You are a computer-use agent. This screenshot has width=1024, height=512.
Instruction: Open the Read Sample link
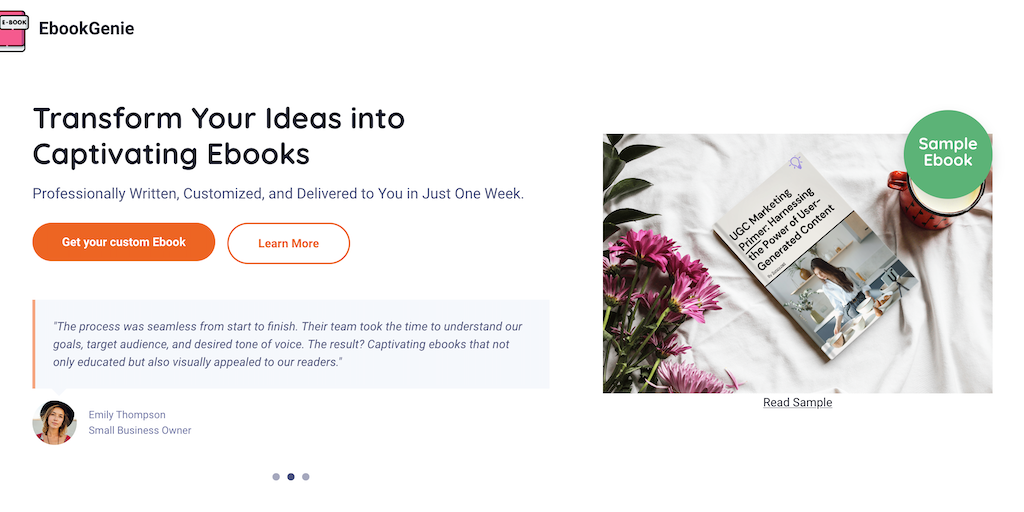(797, 402)
